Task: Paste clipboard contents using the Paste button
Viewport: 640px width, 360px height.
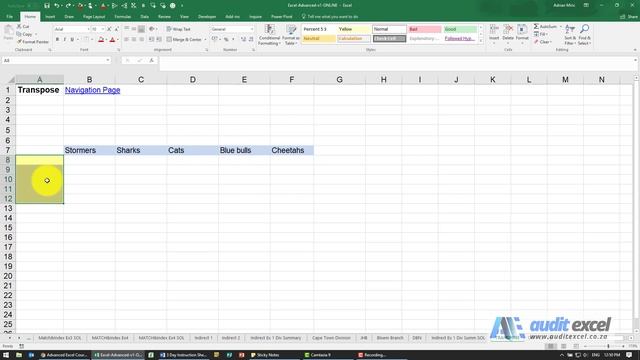Action: 8,33
